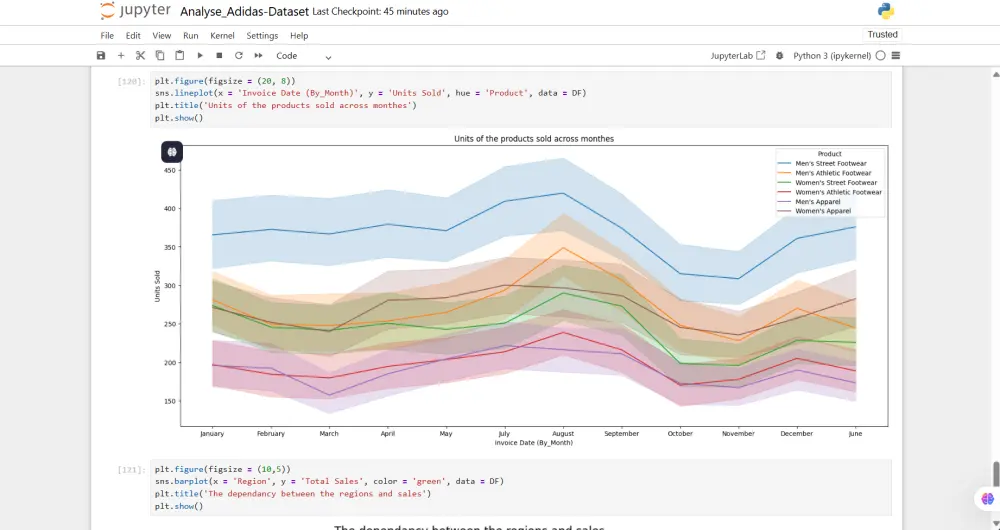
Task: Click the Trusted notebook button
Action: tap(882, 34)
